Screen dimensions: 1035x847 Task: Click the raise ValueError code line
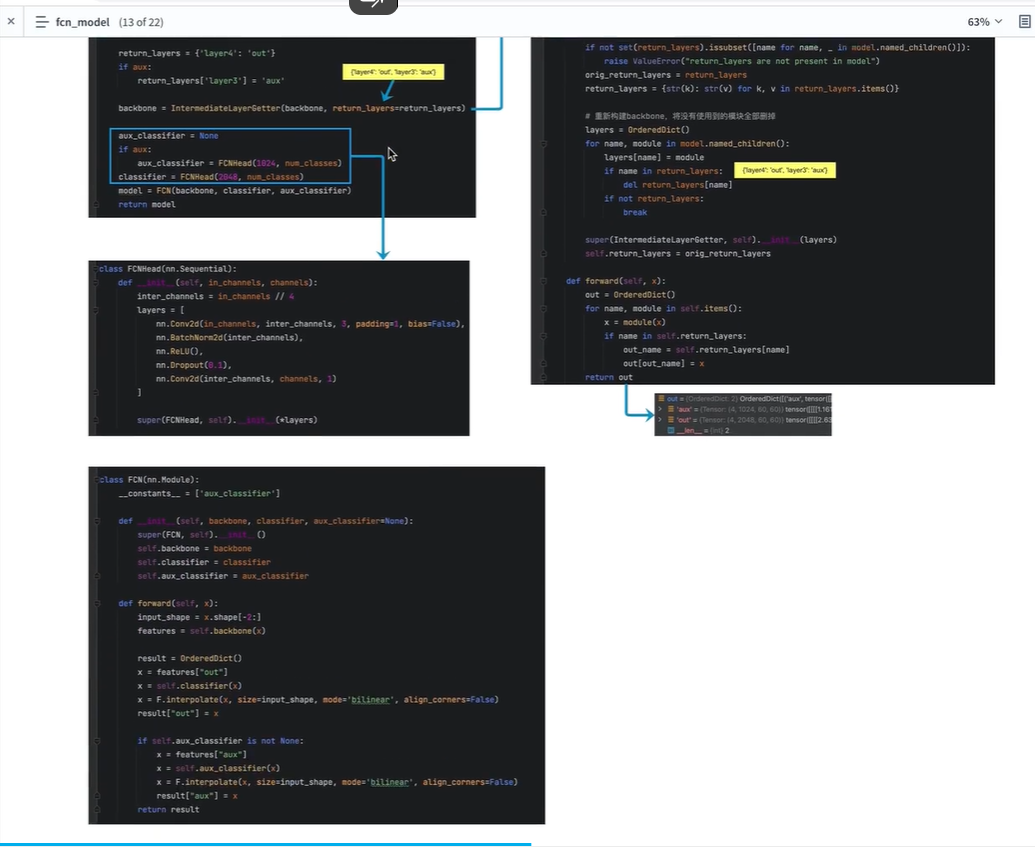point(741,61)
